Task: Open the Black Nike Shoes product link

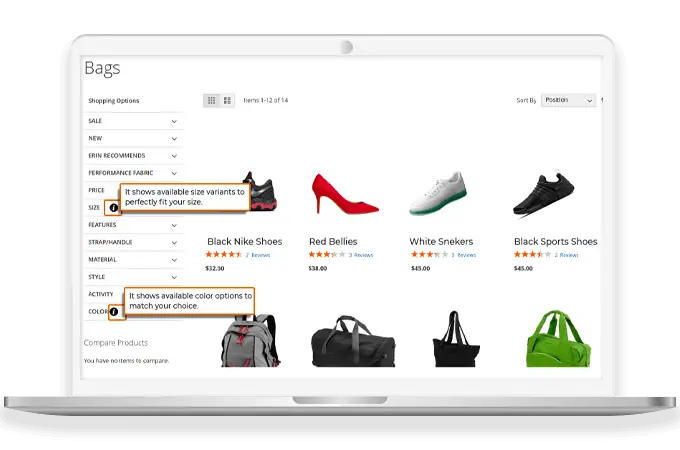Action: (245, 241)
